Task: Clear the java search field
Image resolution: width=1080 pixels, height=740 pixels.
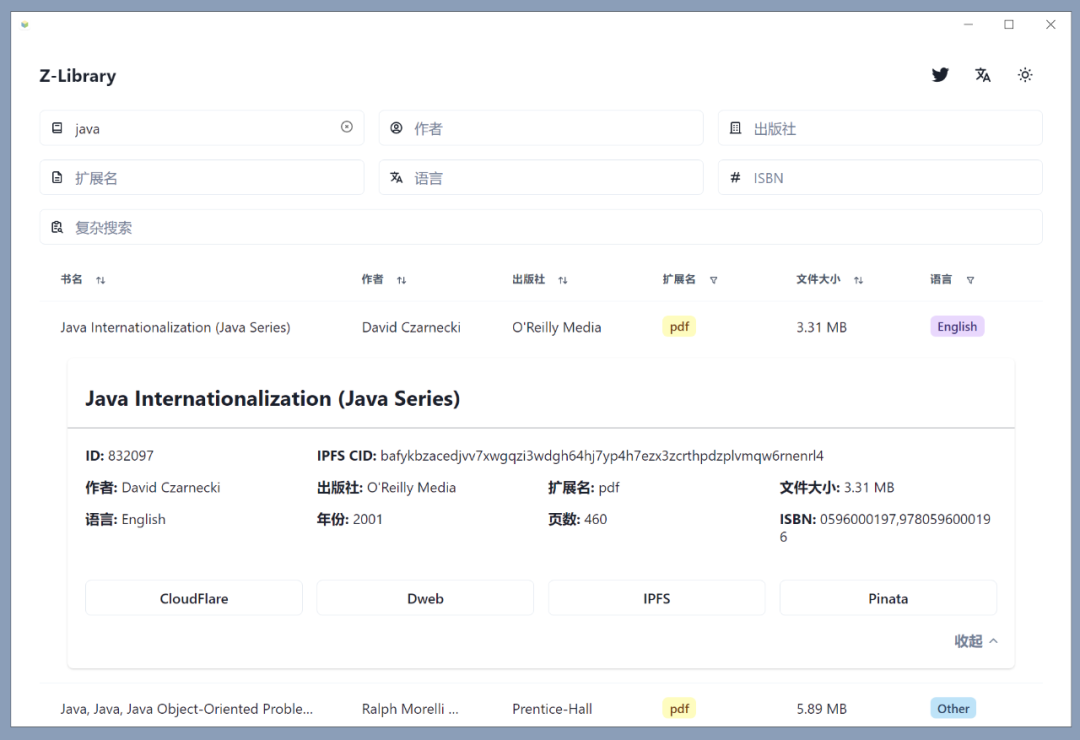Action: (347, 127)
